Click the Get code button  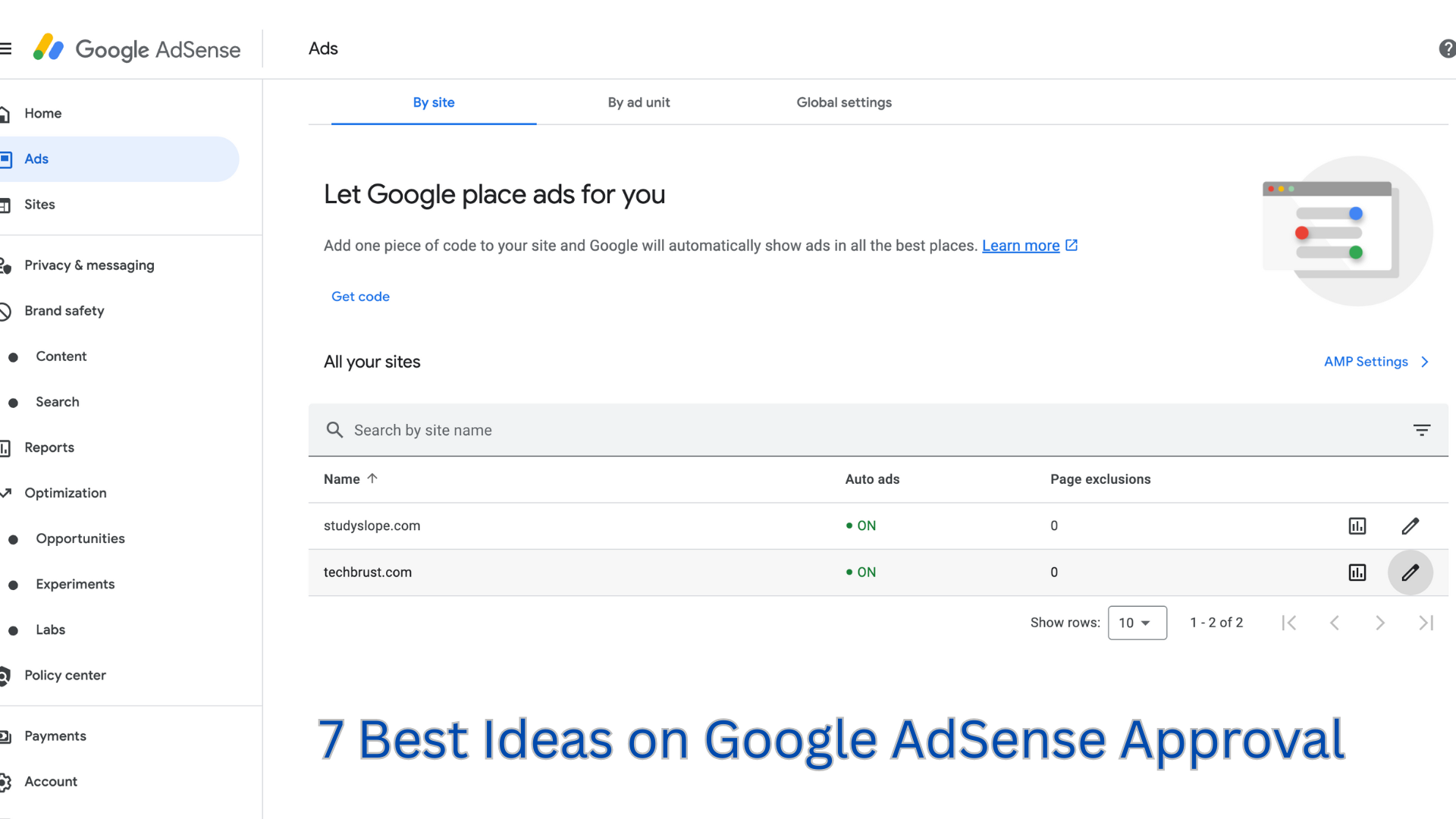pyautogui.click(x=360, y=297)
